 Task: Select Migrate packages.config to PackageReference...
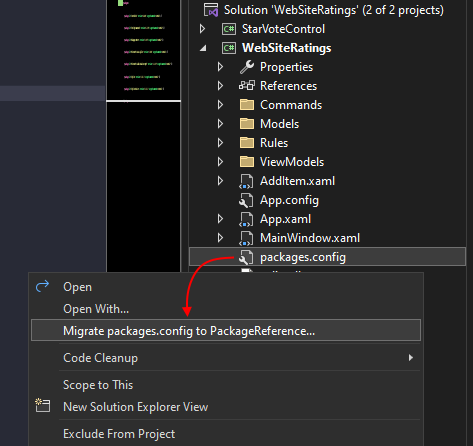point(226,330)
